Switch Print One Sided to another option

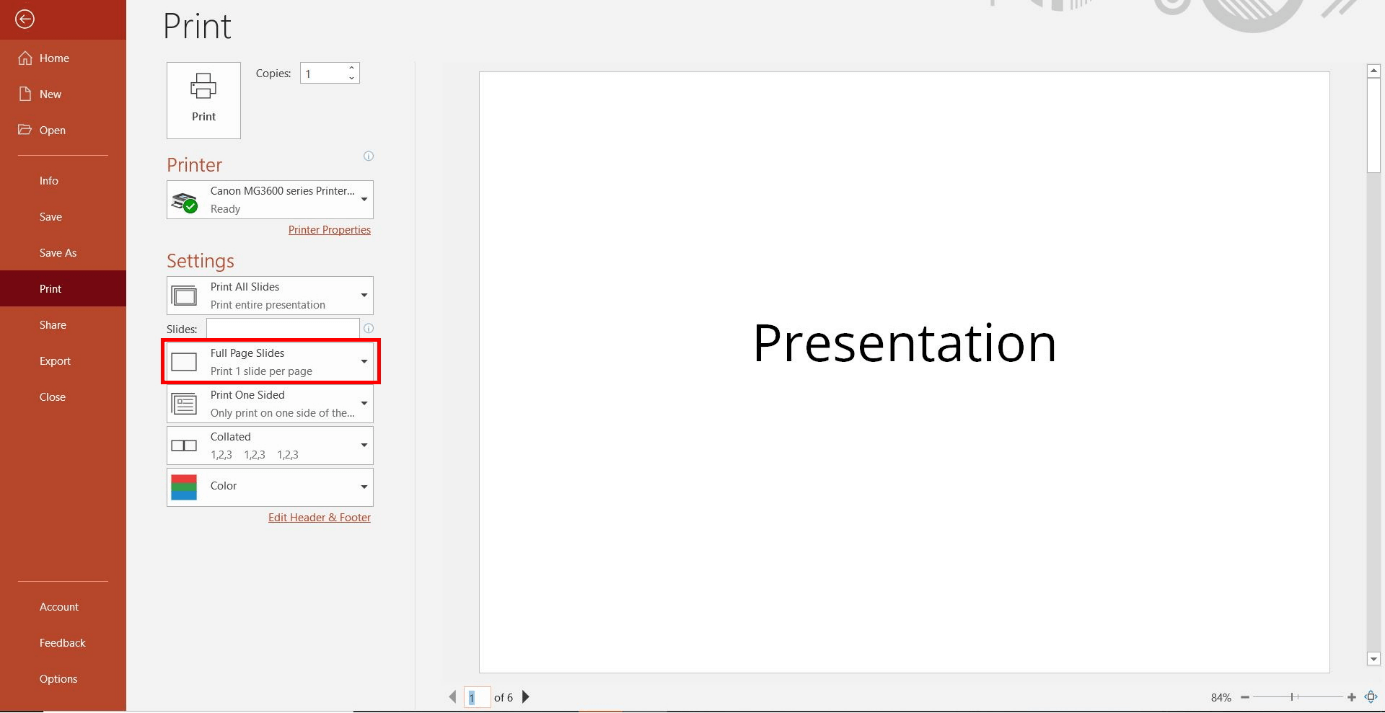(363, 404)
